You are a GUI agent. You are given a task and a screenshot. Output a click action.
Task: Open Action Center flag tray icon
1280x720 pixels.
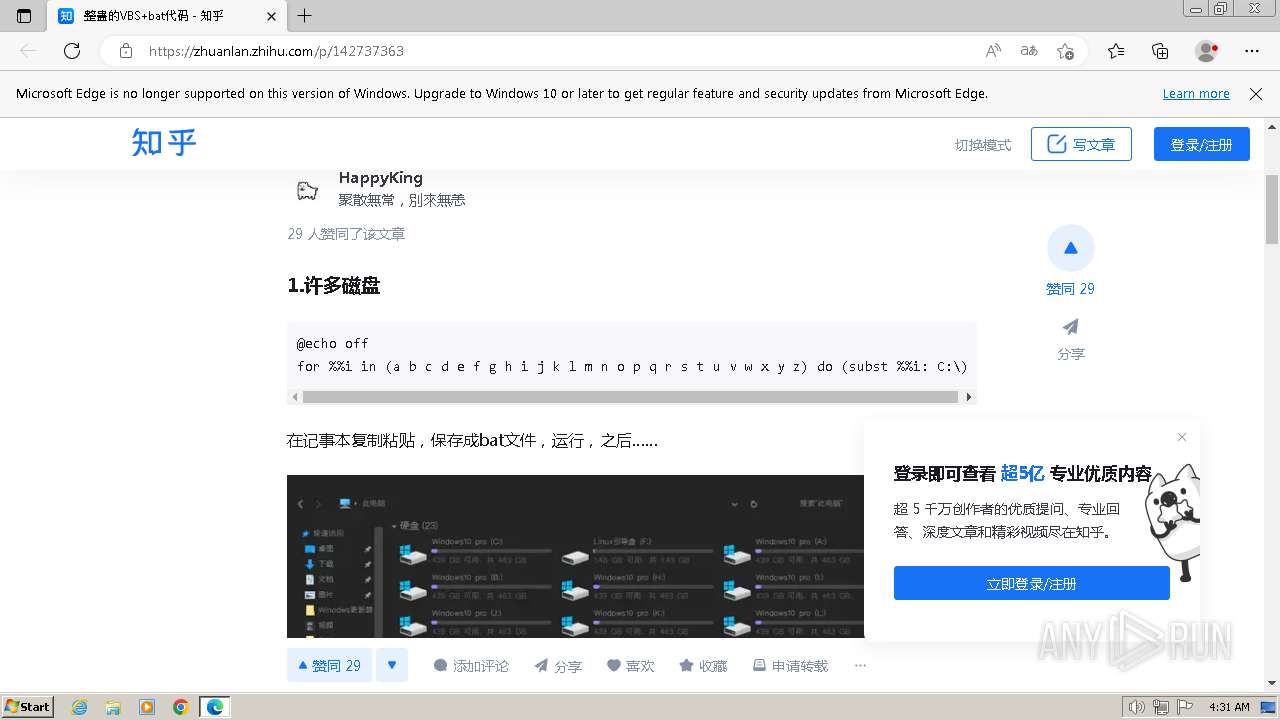coord(1185,707)
